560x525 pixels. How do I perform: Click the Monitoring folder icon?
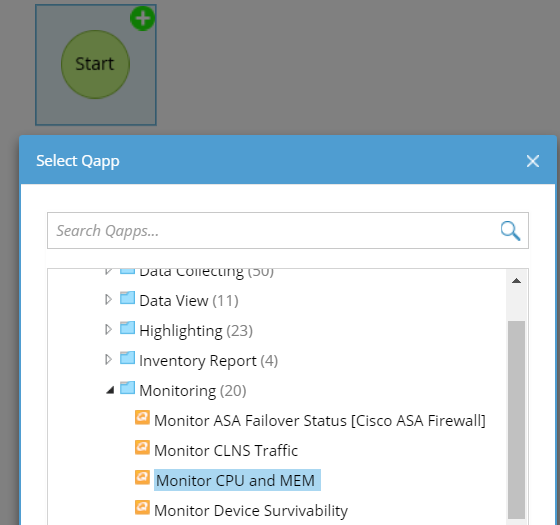pos(127,388)
